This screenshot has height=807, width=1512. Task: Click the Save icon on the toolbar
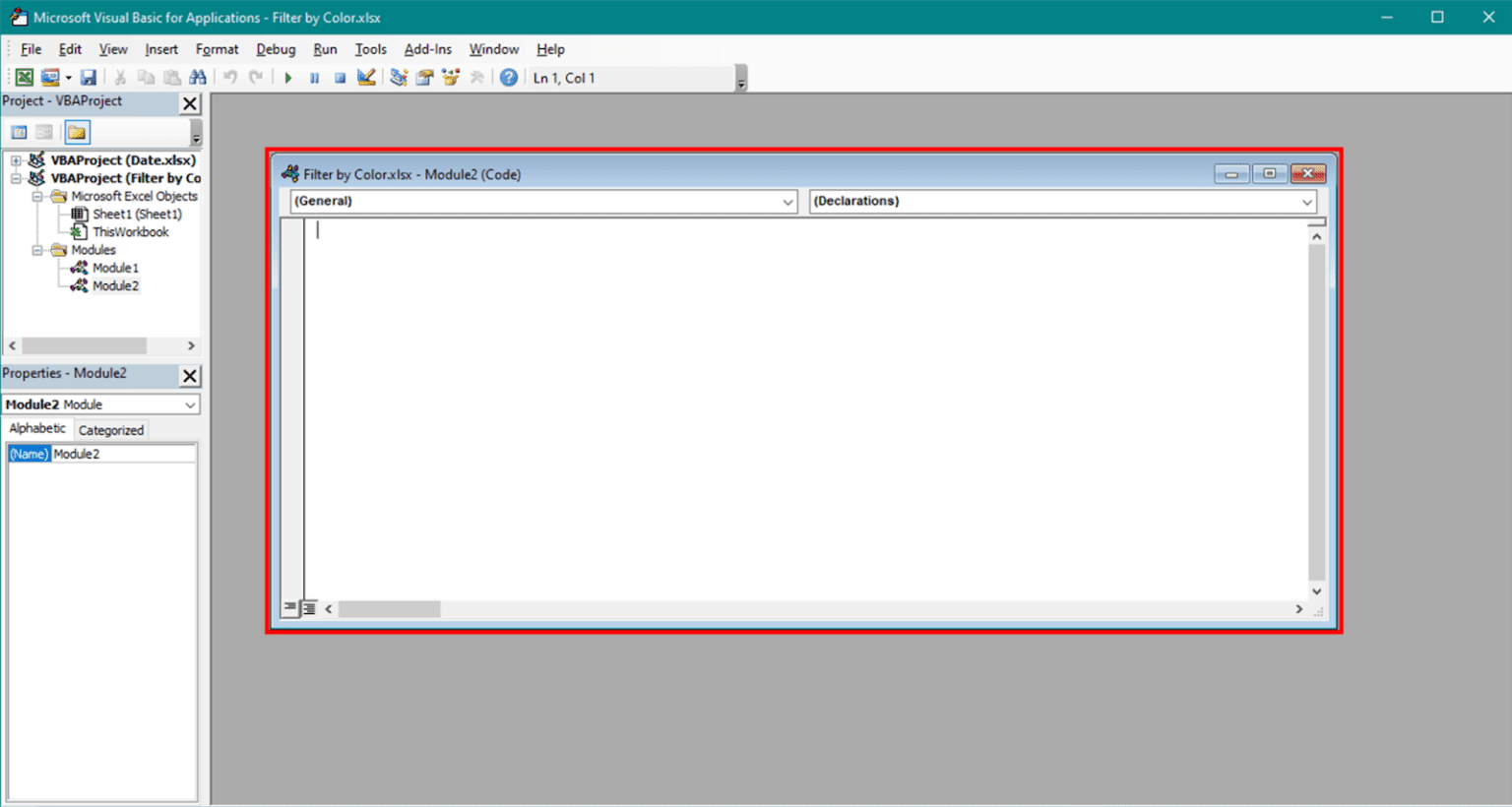click(89, 77)
